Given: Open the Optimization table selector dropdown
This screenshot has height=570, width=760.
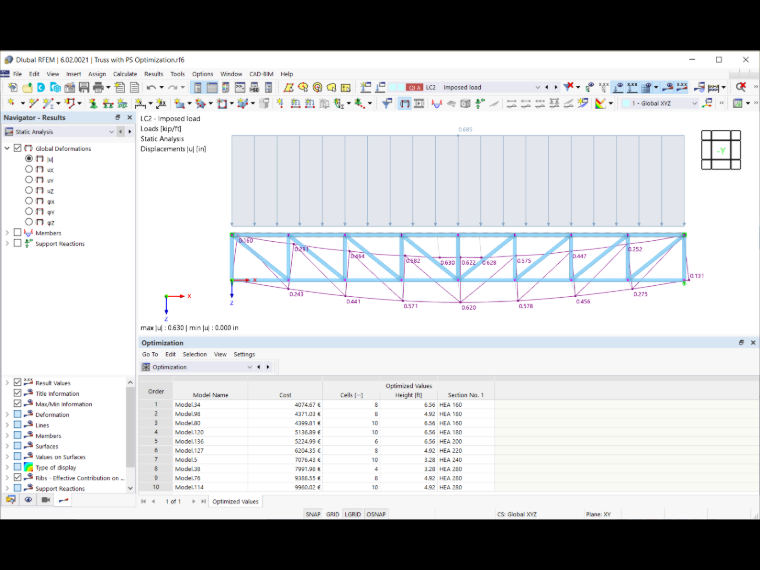Looking at the screenshot, I should (x=249, y=367).
